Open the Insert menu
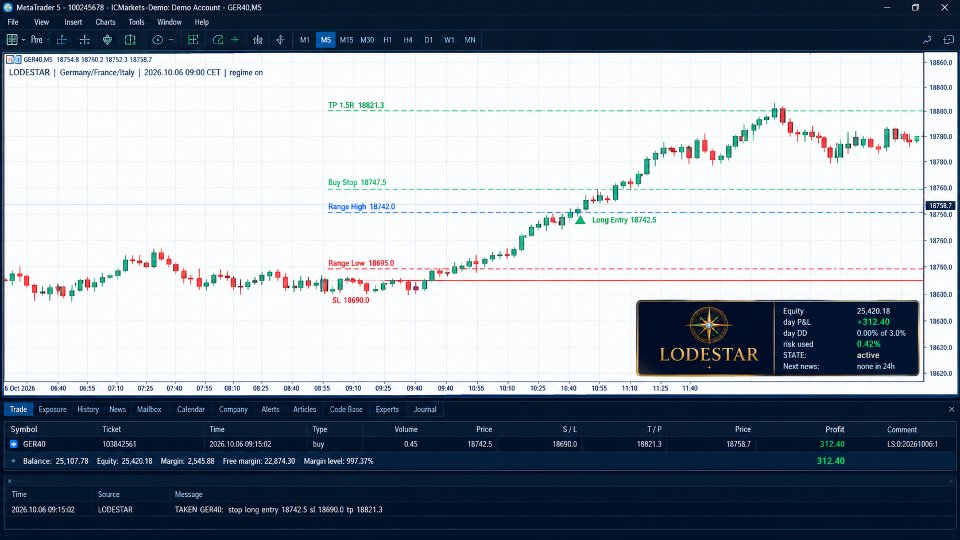The height and width of the screenshot is (540, 960). click(73, 22)
